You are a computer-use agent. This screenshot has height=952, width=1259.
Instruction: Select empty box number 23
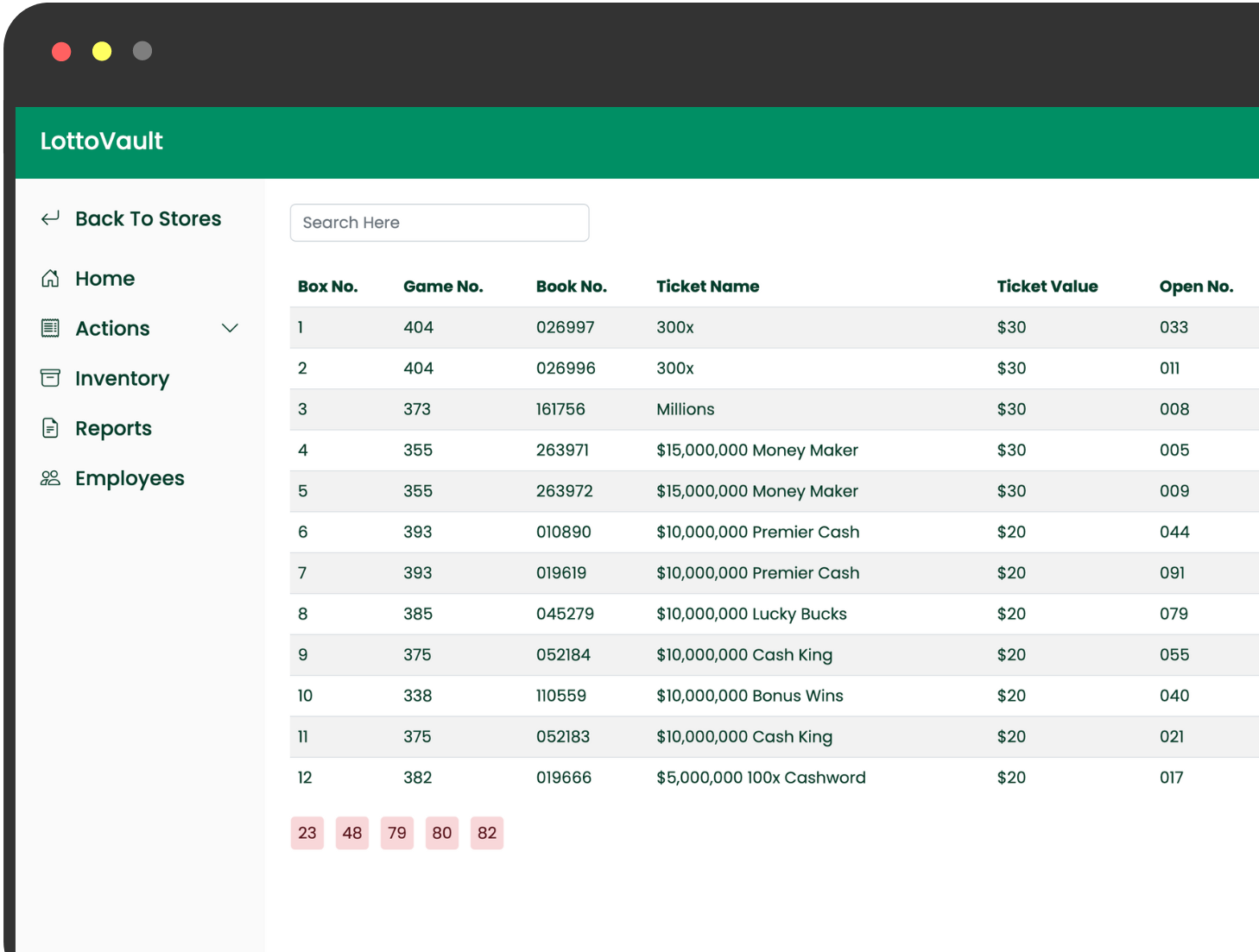(307, 833)
